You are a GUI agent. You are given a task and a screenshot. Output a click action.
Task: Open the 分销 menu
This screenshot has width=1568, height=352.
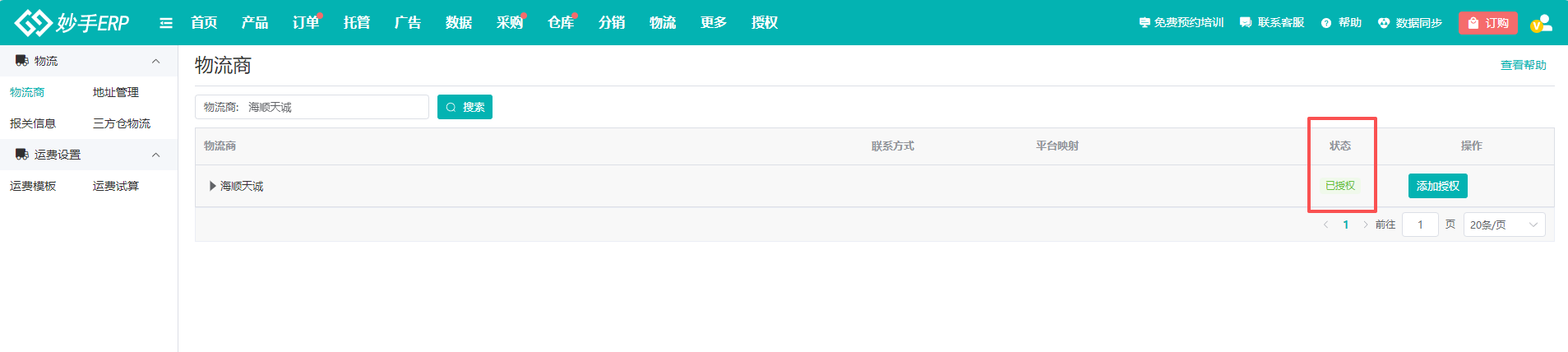612,22
